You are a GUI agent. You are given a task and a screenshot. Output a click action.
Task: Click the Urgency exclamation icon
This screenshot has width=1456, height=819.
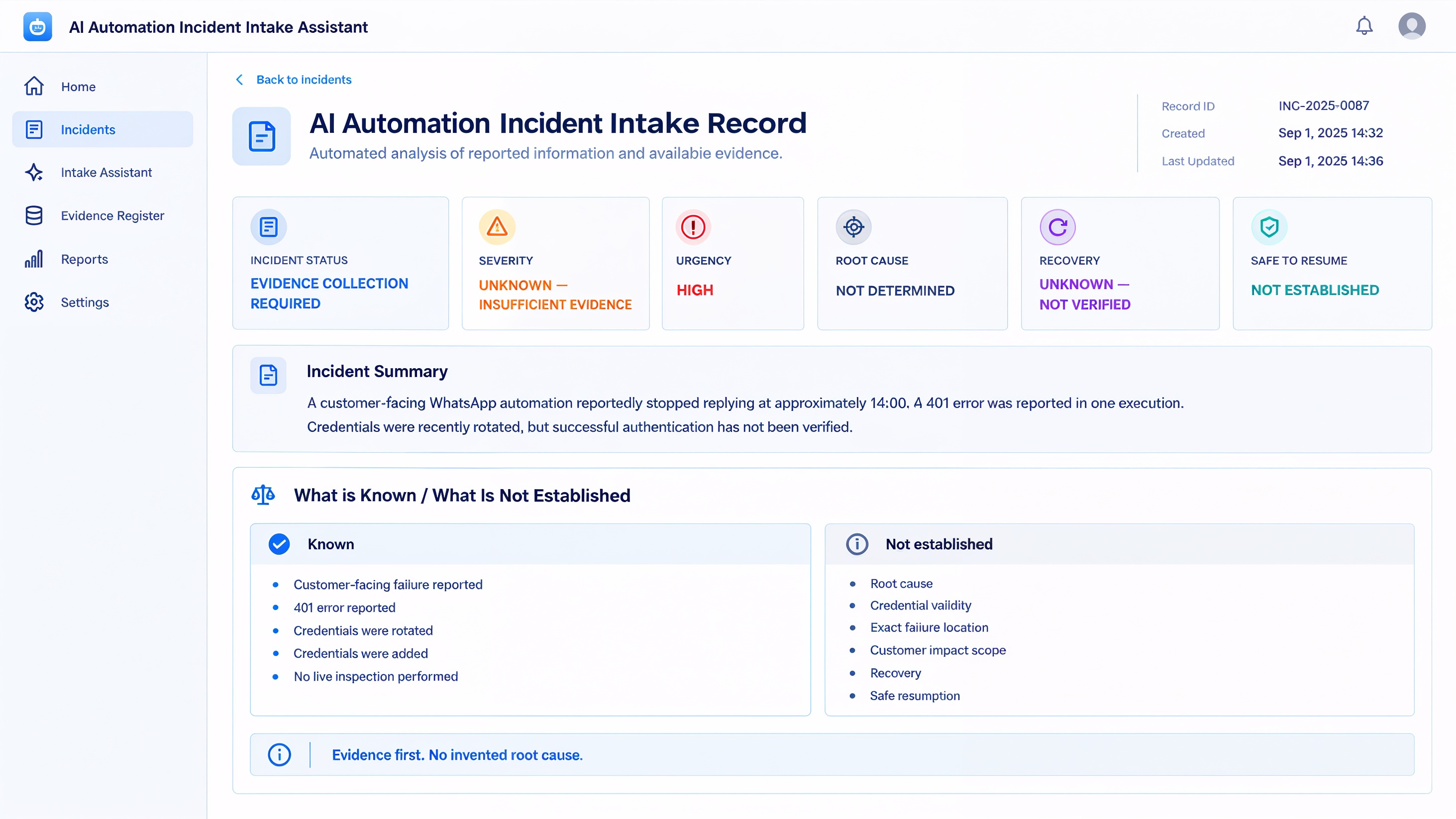coord(693,227)
